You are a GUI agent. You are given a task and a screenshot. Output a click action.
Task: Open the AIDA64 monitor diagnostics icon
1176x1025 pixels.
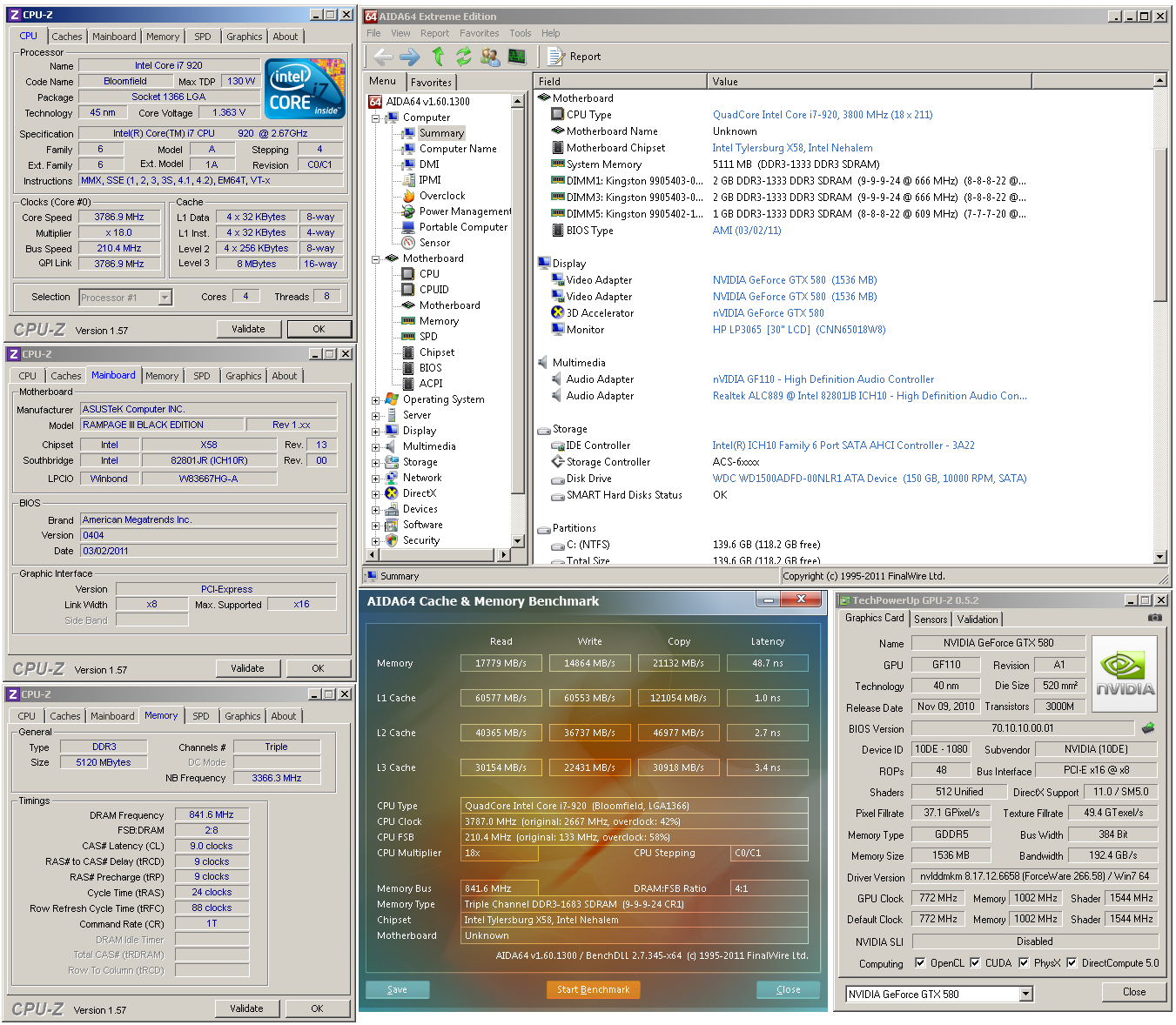tap(517, 57)
